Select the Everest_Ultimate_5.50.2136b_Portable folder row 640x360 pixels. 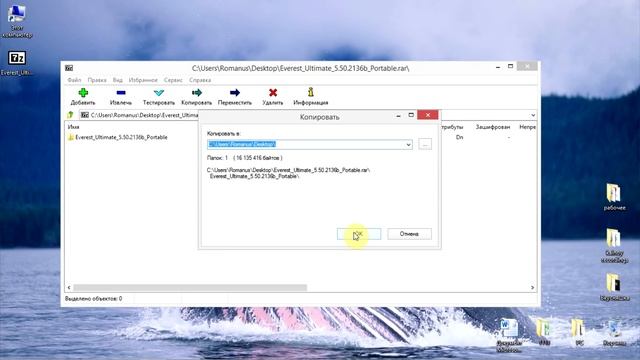tap(118, 138)
